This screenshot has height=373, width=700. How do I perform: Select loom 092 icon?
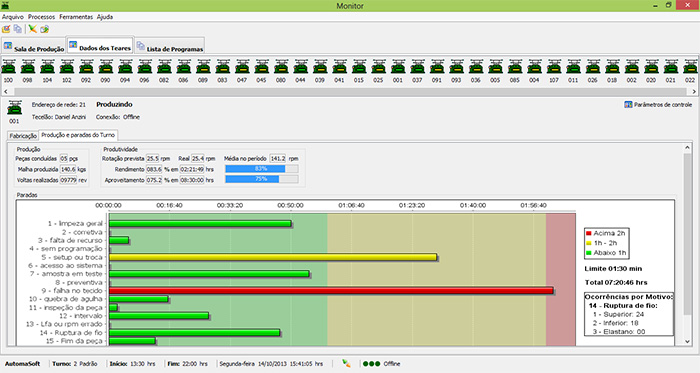[x=86, y=67]
